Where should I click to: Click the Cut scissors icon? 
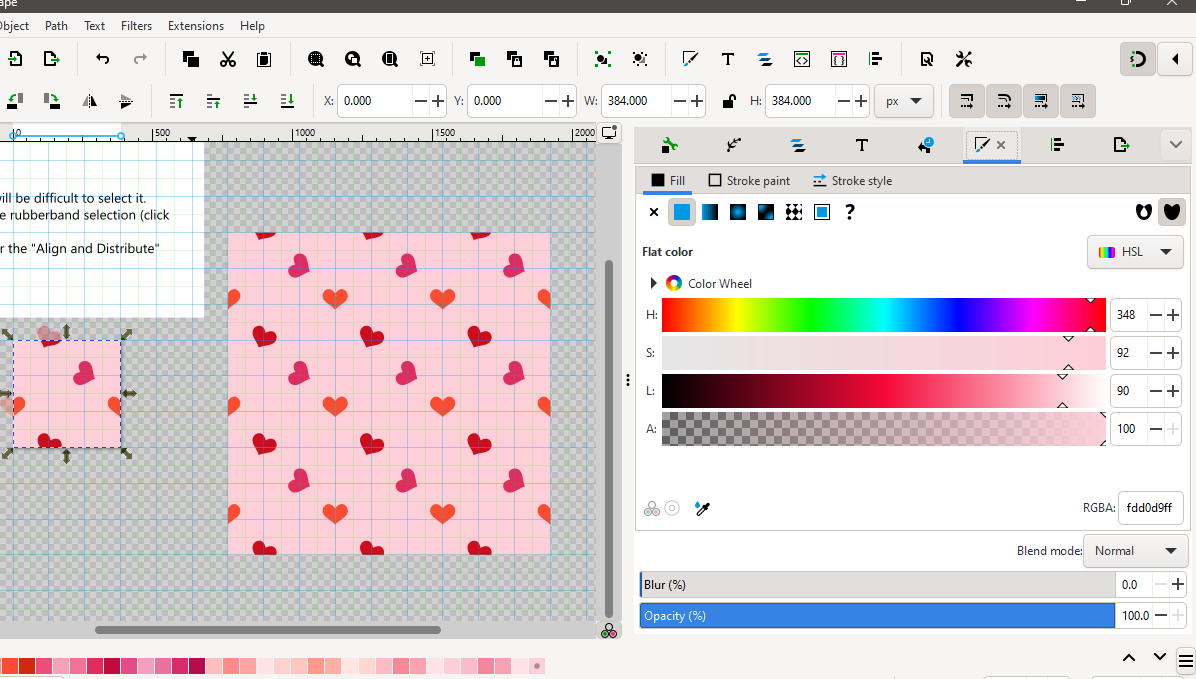click(227, 59)
